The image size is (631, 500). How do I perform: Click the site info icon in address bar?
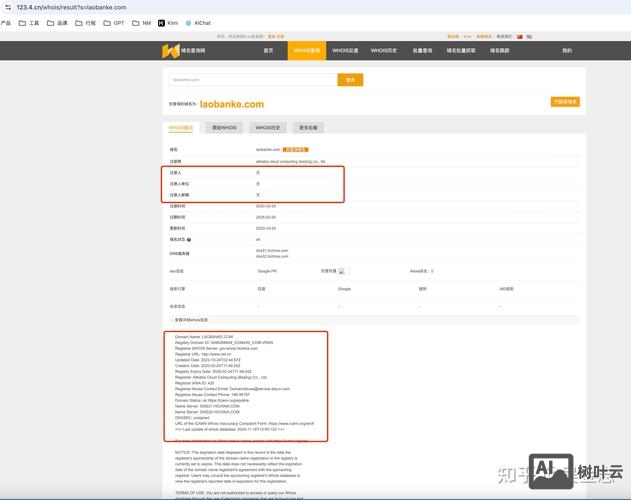point(7,6)
